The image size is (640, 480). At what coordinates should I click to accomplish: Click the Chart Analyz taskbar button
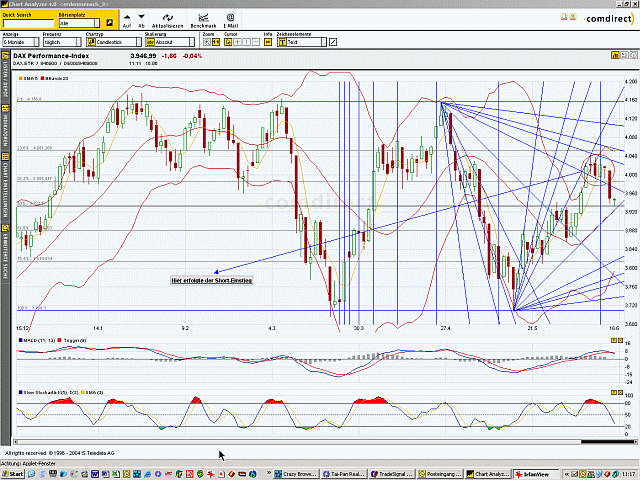click(487, 474)
